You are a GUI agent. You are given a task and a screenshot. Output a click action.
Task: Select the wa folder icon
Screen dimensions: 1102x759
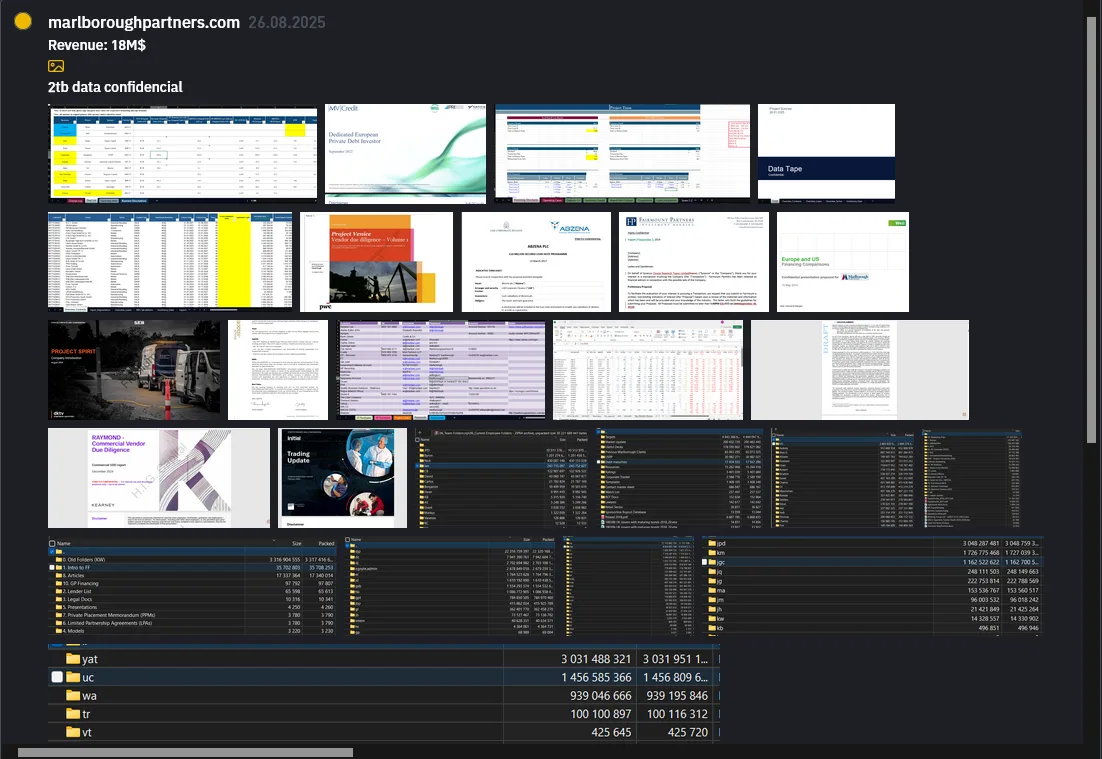click(73, 695)
